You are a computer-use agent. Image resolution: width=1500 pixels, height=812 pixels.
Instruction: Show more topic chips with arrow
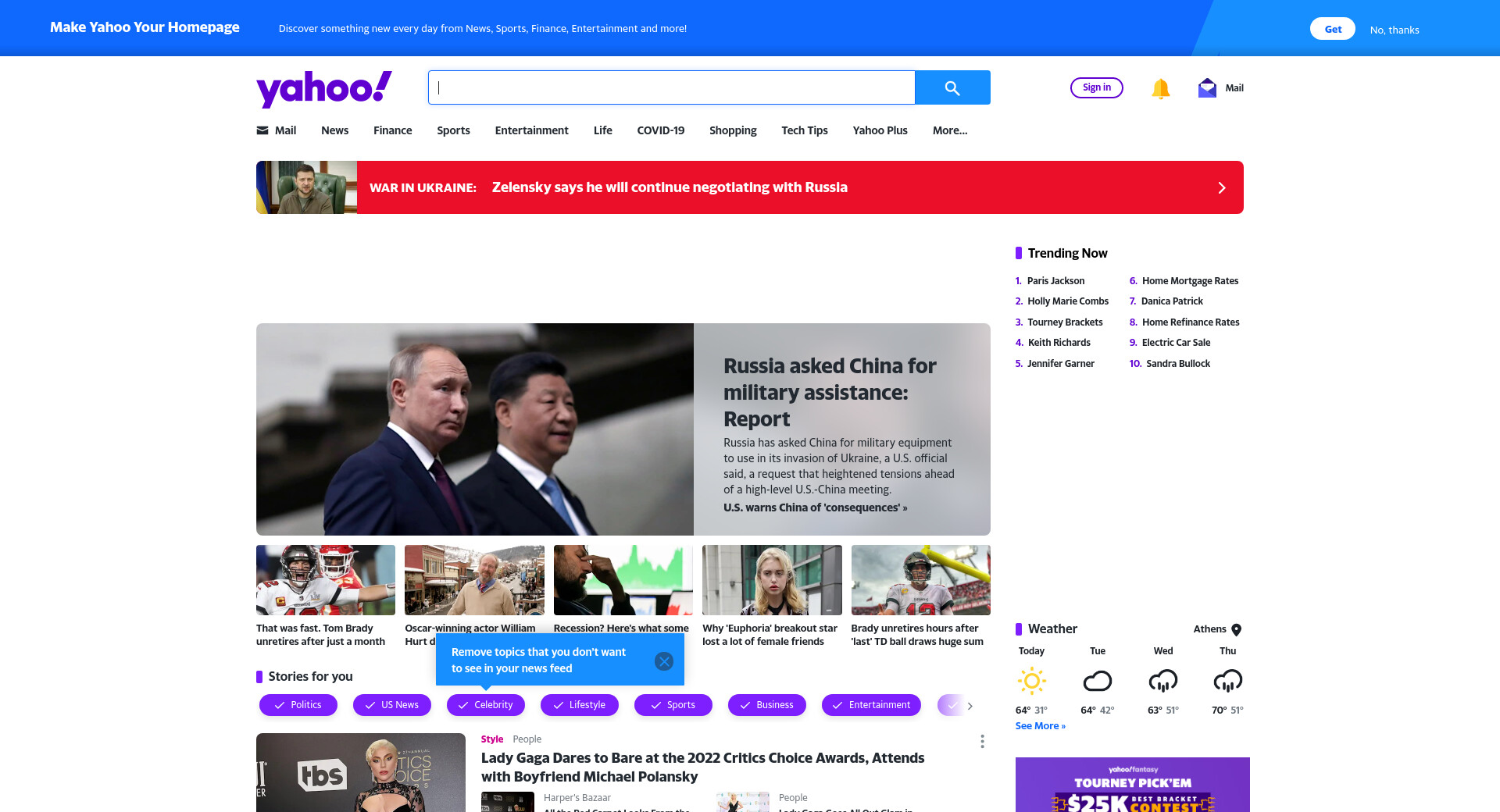(970, 706)
